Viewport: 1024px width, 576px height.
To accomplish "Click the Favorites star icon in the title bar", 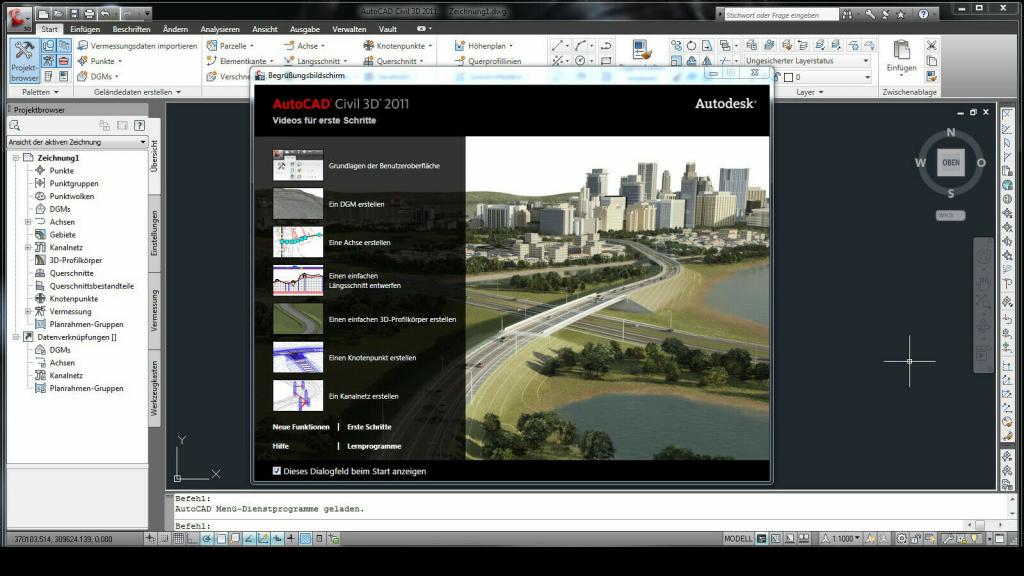I will [x=901, y=14].
